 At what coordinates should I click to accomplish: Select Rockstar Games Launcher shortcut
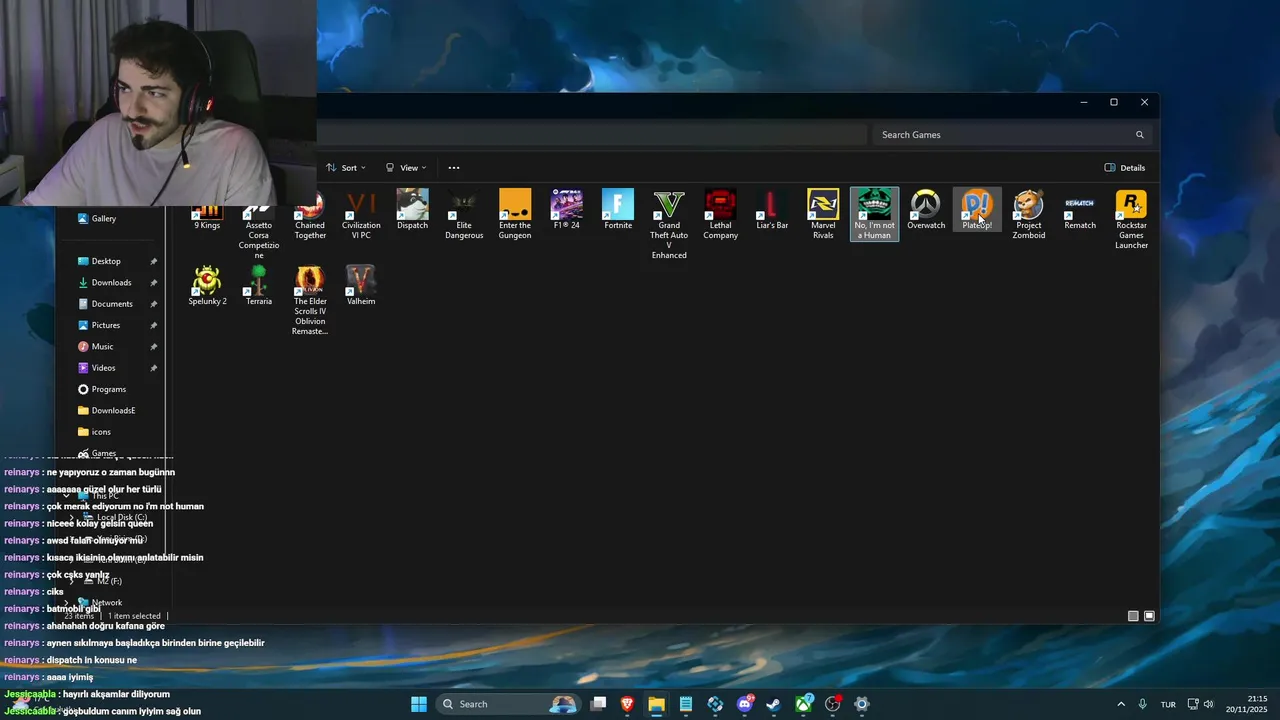[x=1131, y=220]
